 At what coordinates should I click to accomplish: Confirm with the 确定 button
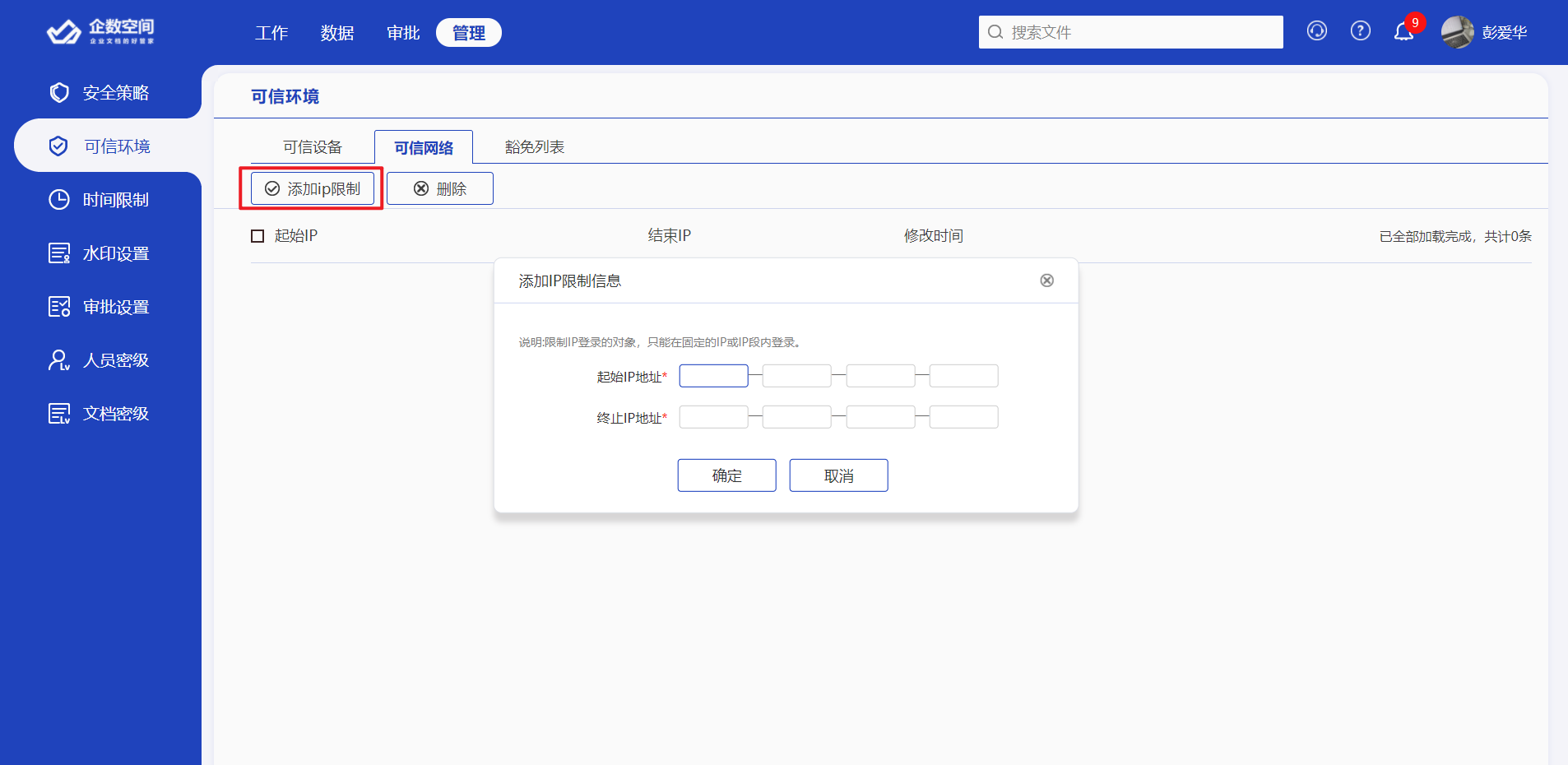tap(727, 475)
